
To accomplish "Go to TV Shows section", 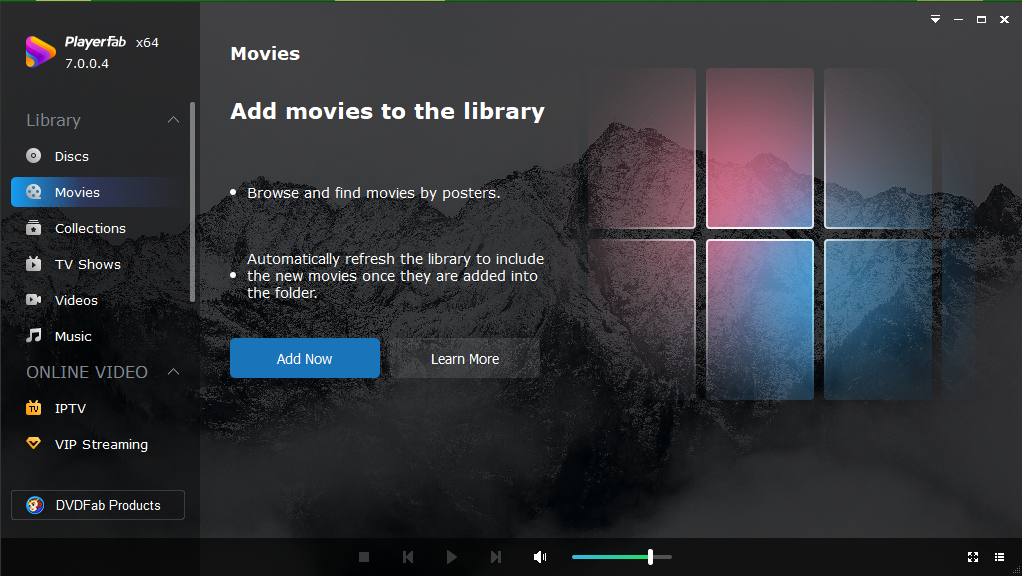I will point(98,264).
